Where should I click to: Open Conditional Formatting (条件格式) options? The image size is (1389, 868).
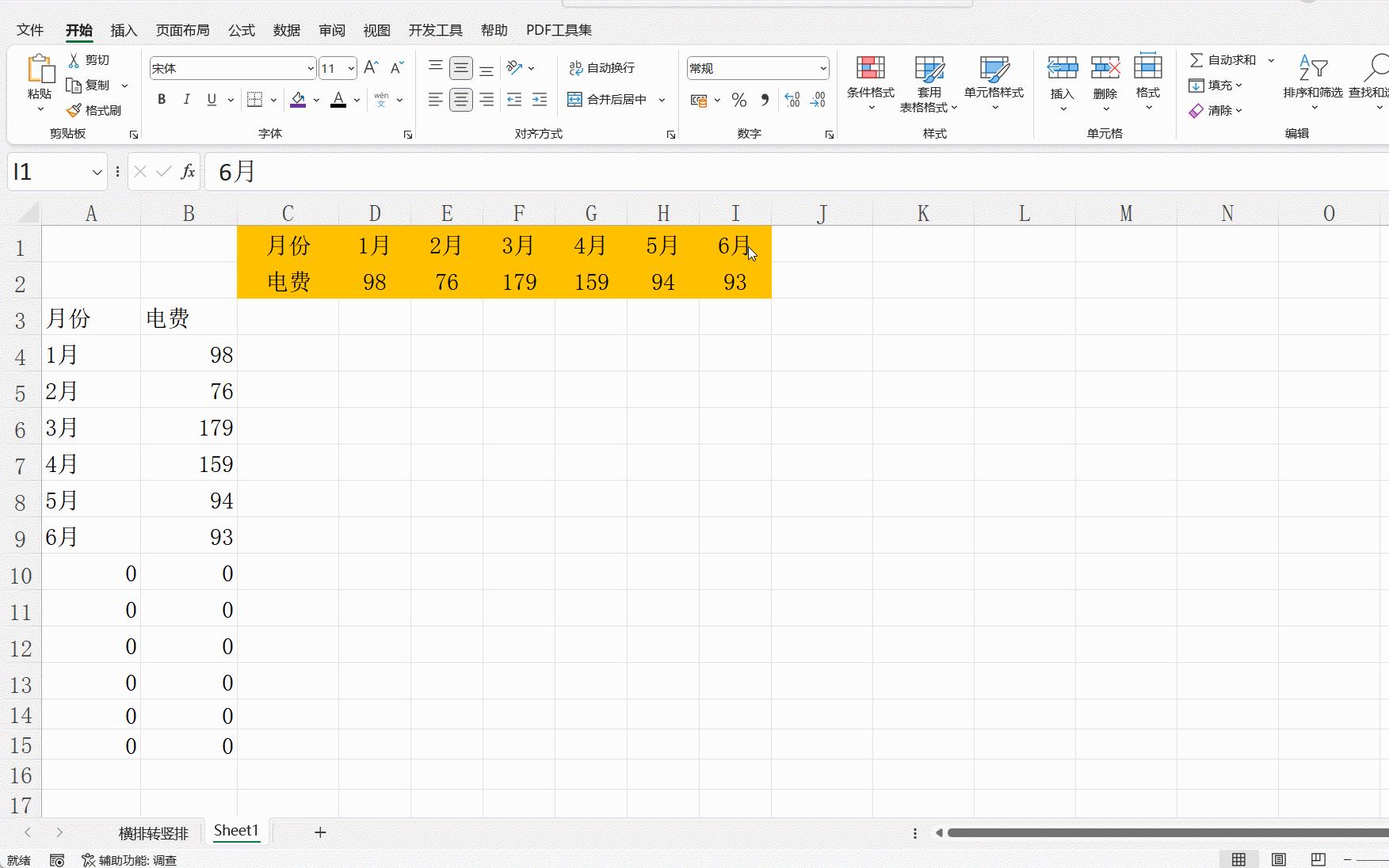869,83
